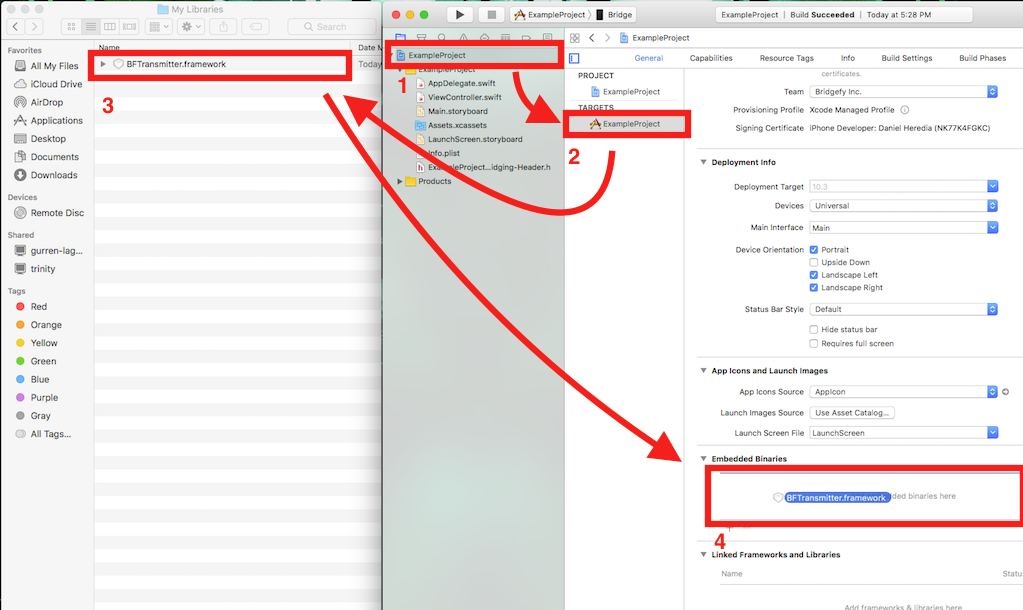
Task: Select ExampleProject scheme in toolbar
Action: (550, 14)
